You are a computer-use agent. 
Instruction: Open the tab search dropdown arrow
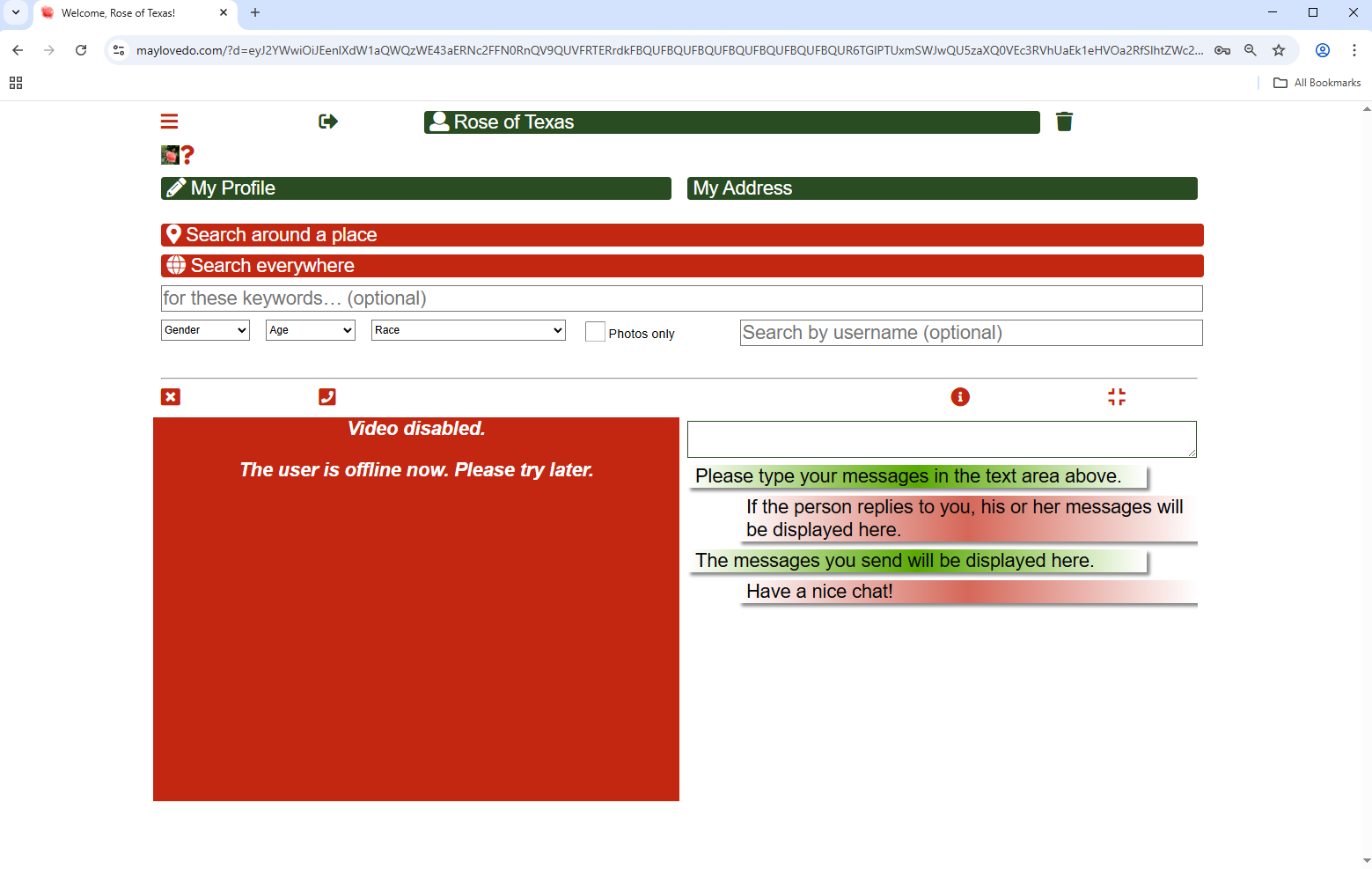(x=16, y=12)
